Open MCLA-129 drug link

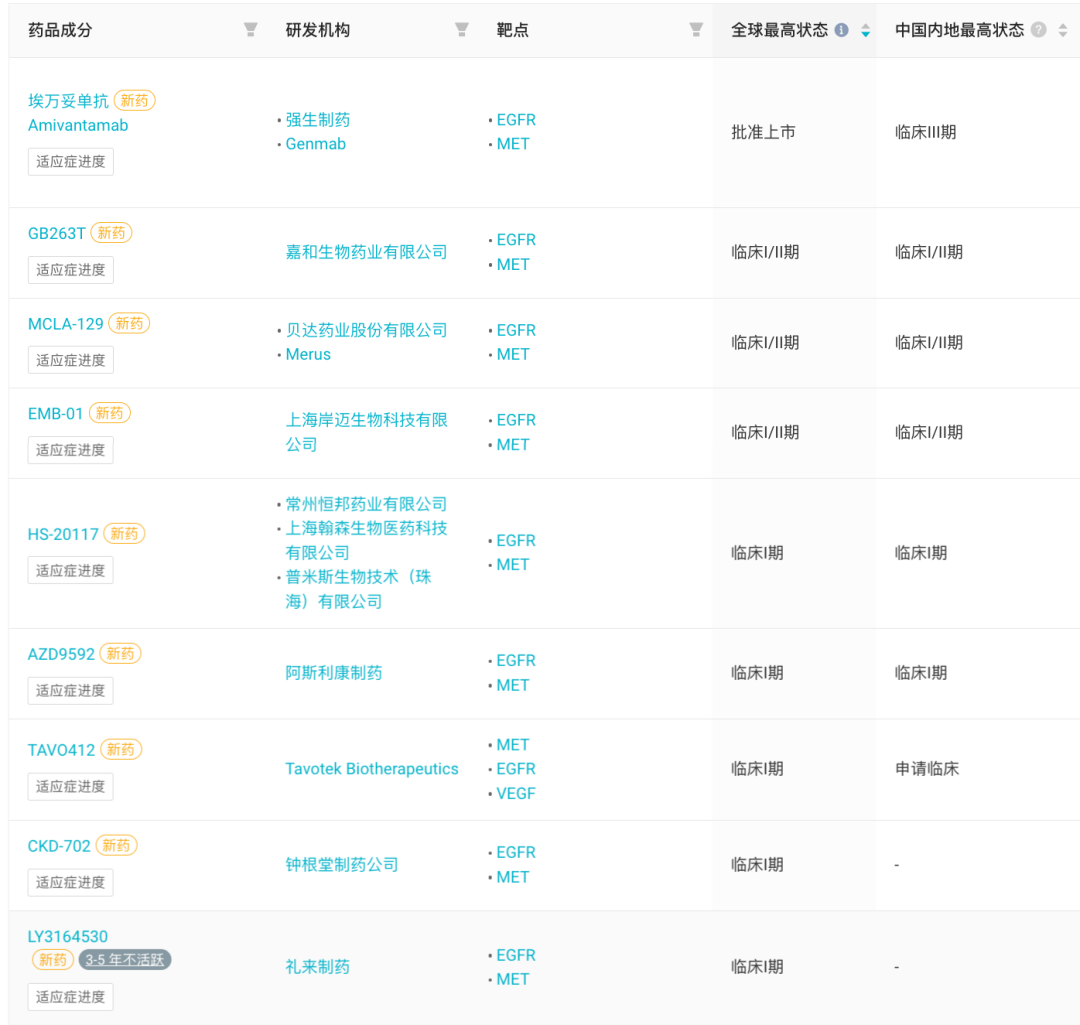pos(65,324)
